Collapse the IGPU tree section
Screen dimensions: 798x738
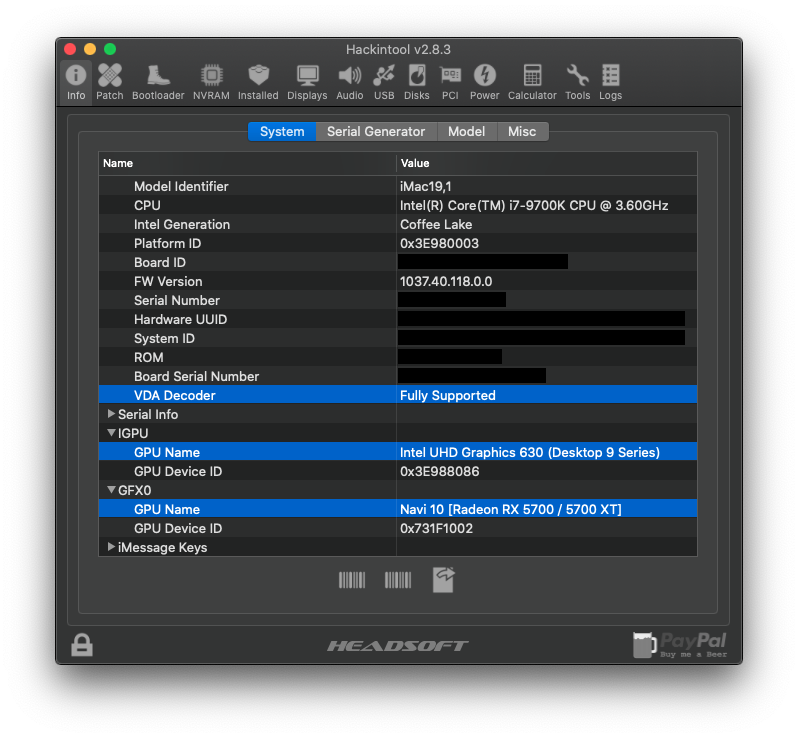pos(111,433)
